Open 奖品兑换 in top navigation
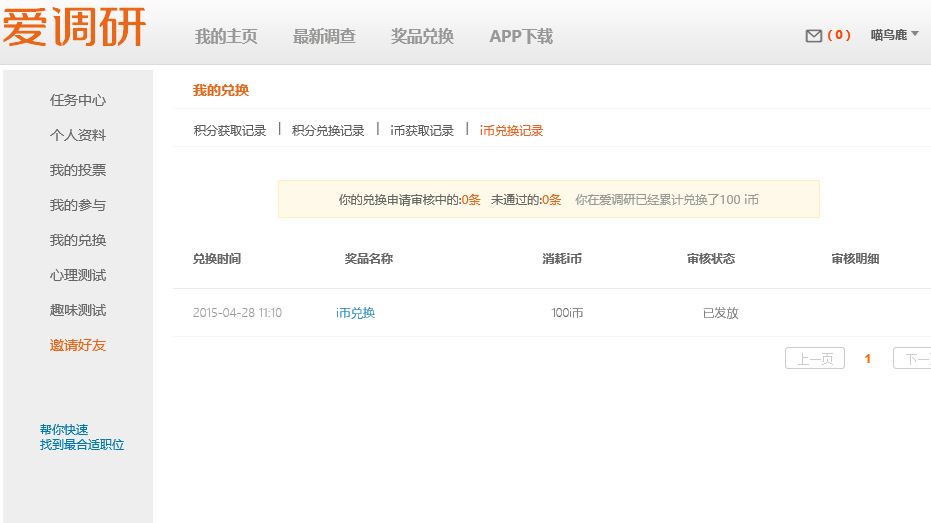This screenshot has width=931, height=523. click(422, 36)
